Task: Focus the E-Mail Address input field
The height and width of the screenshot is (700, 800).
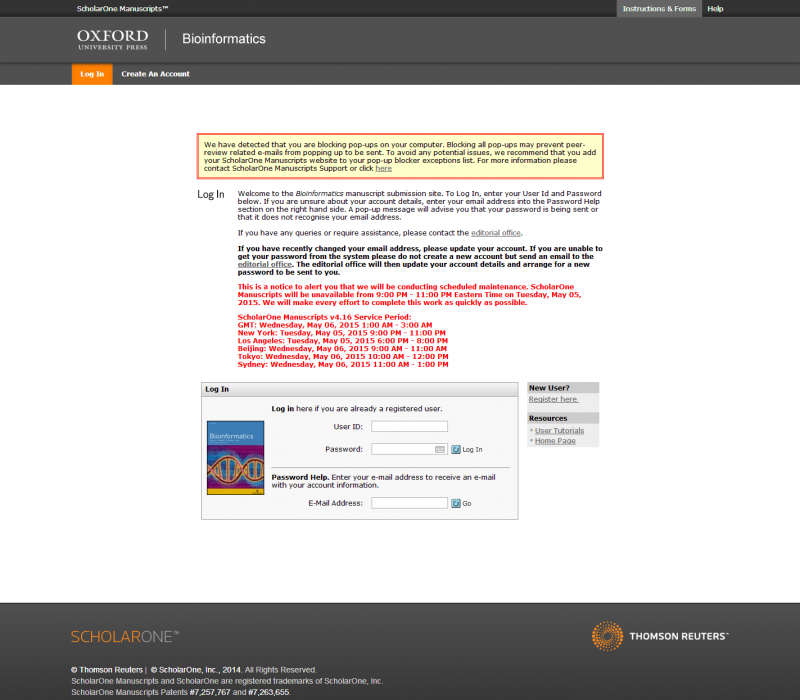Action: [409, 503]
